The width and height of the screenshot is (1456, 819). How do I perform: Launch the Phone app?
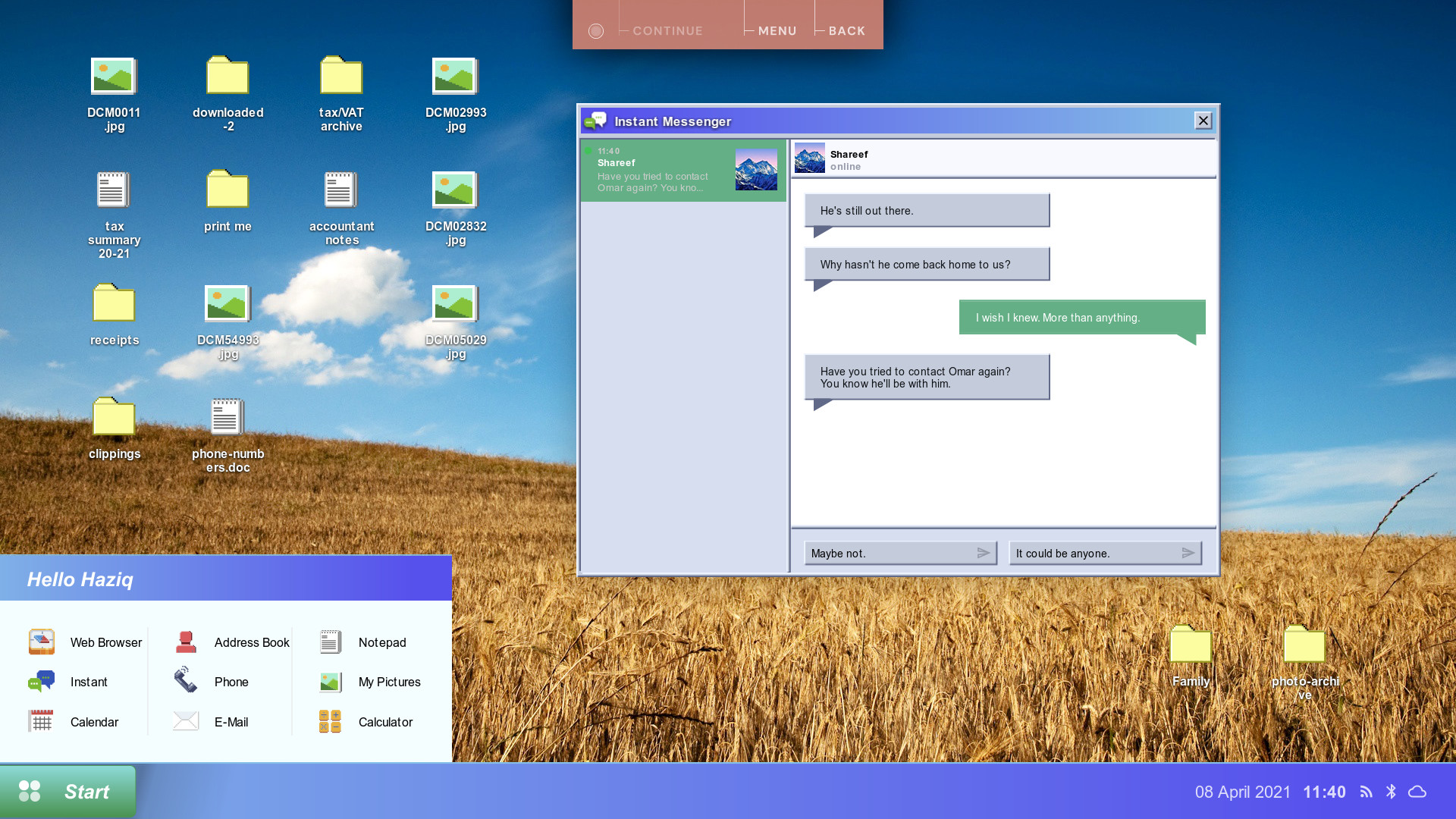click(x=231, y=681)
